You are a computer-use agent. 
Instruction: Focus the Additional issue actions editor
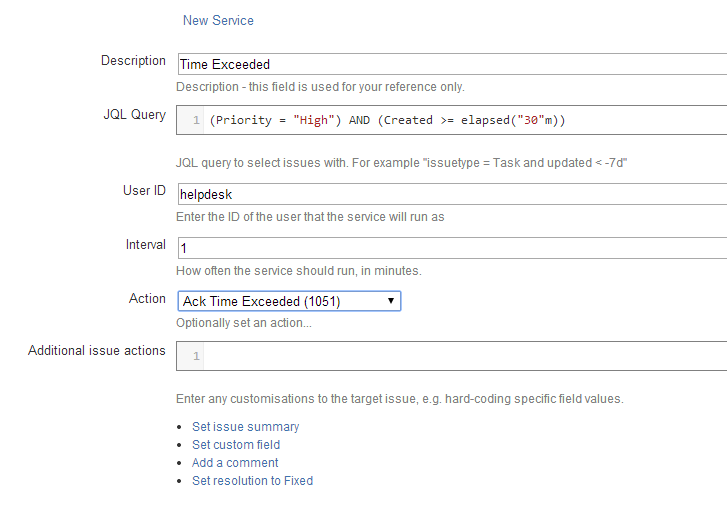(452, 356)
